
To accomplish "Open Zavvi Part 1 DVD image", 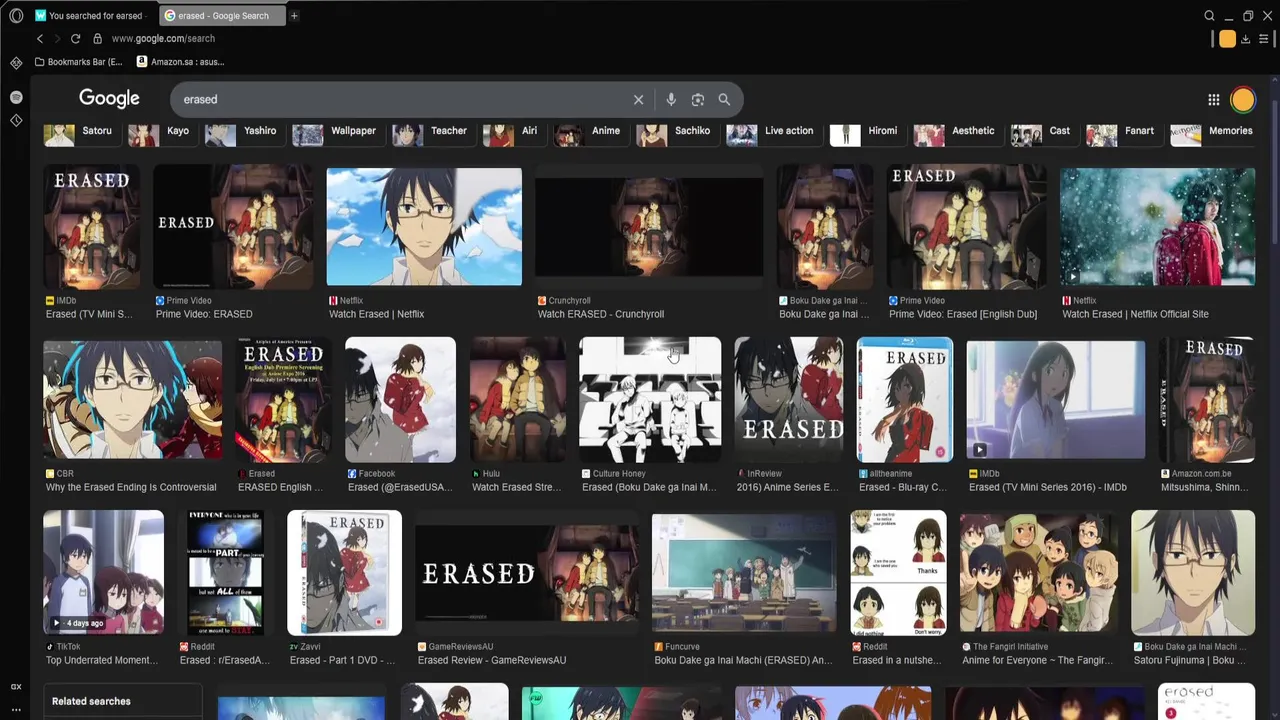I will pyautogui.click(x=344, y=573).
